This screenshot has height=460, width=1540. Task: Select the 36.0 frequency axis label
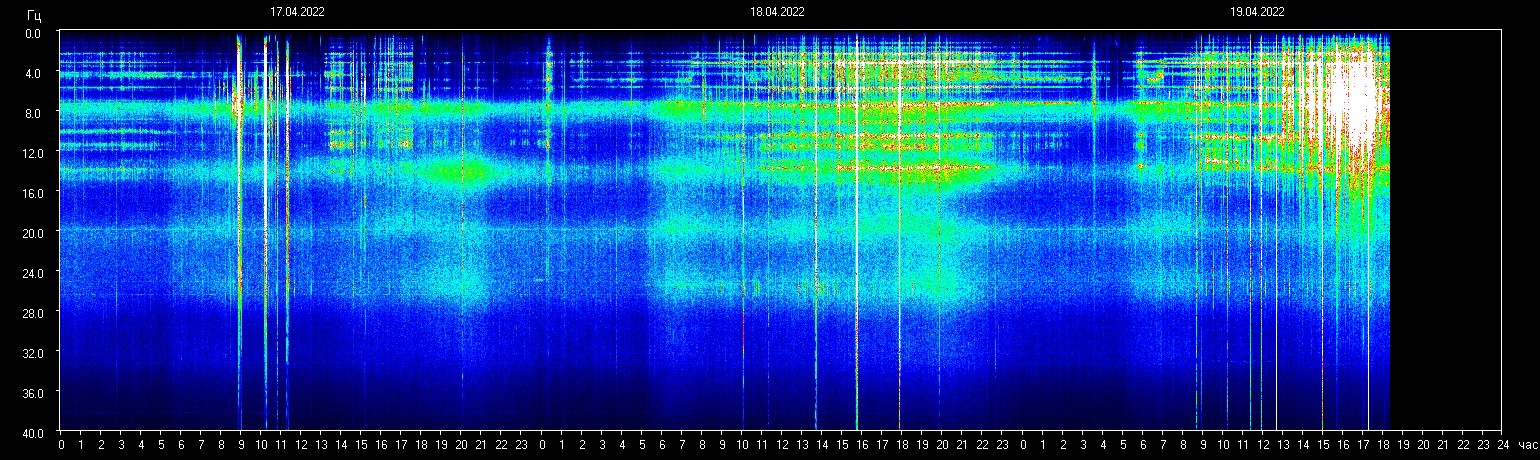point(33,392)
